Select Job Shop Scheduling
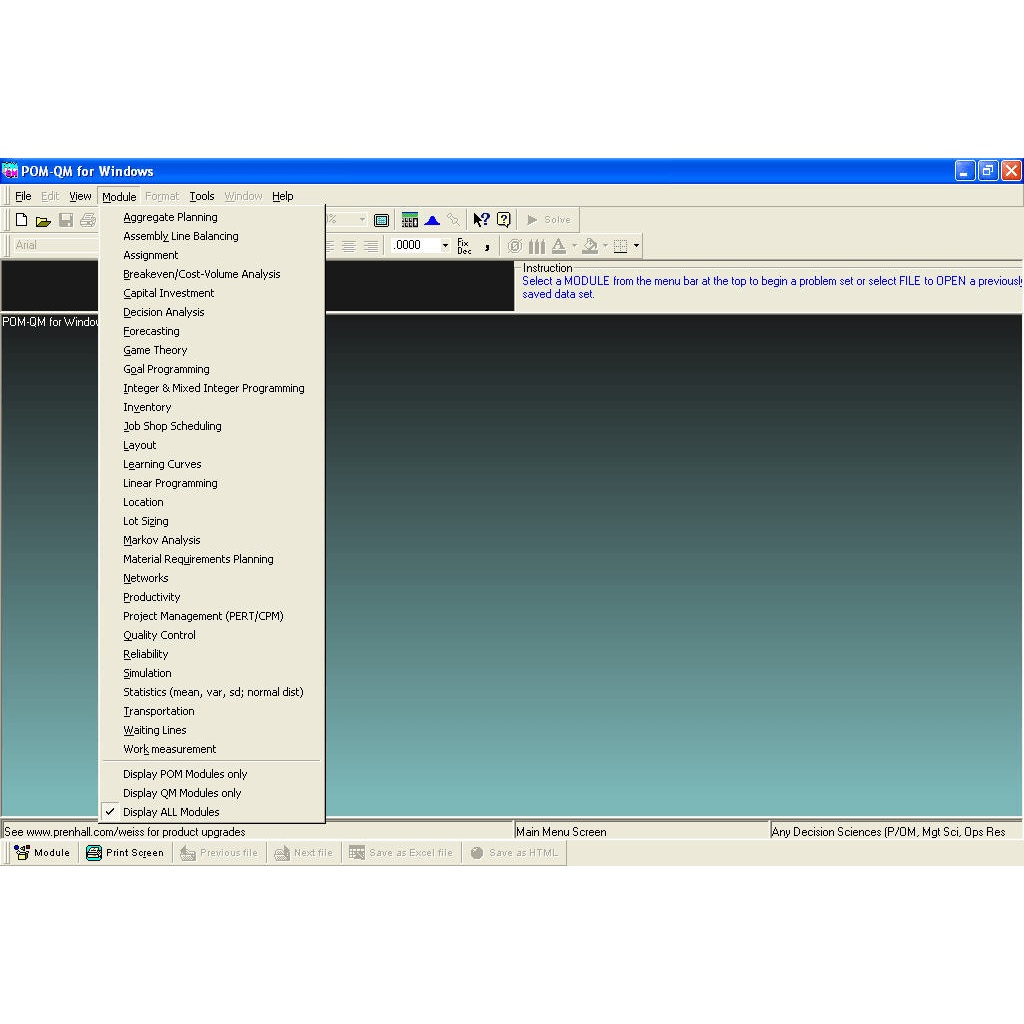The width and height of the screenshot is (1024, 1024). click(x=212, y=426)
